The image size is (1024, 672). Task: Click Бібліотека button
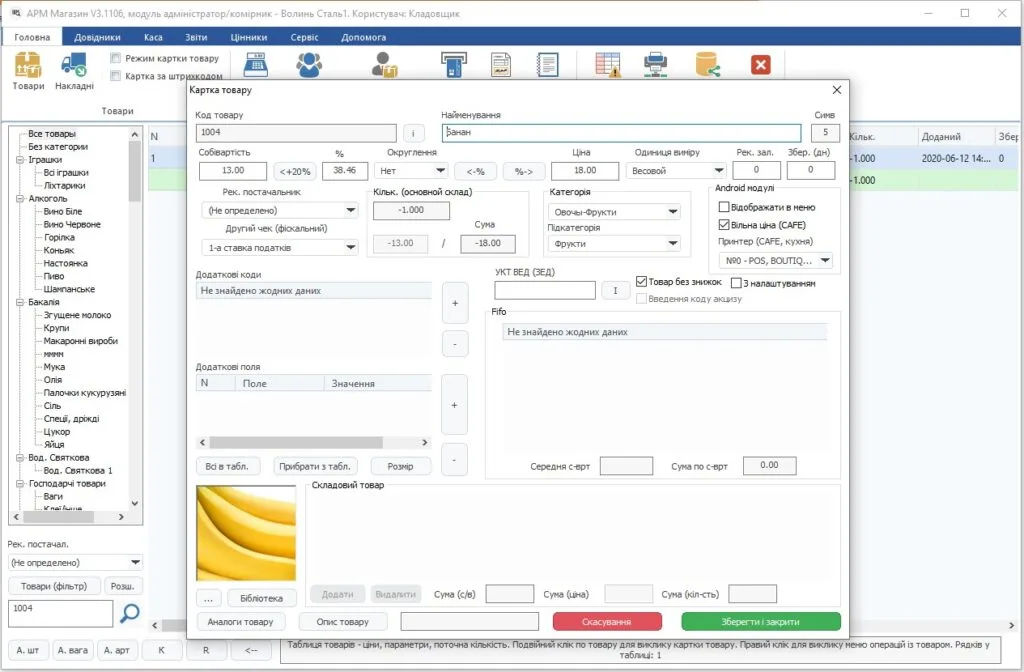pos(261,598)
